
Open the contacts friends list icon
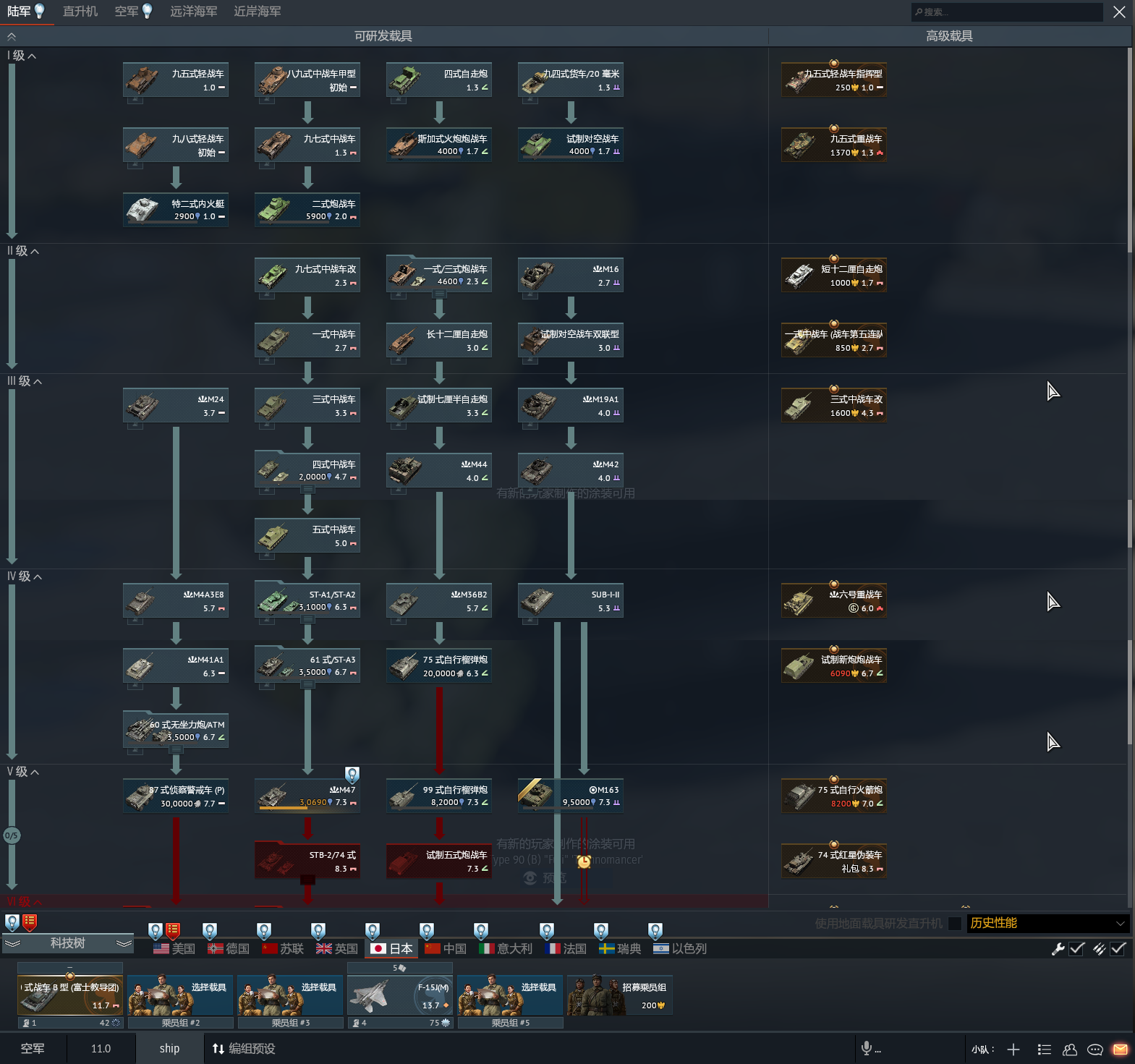[x=1070, y=1049]
